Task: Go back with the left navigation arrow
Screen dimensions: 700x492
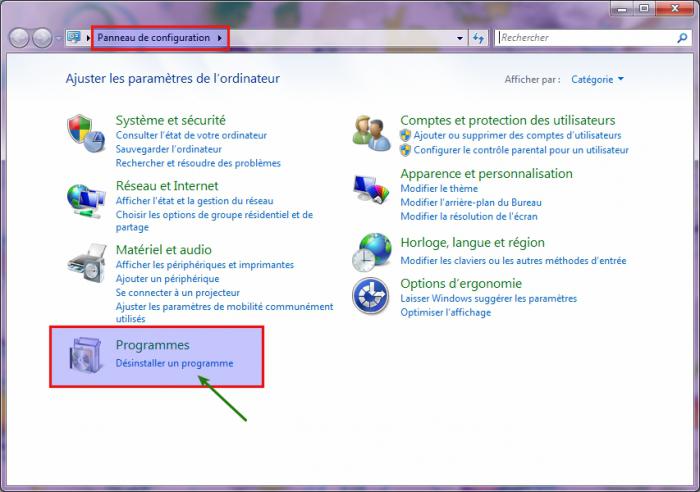Action: (19, 38)
